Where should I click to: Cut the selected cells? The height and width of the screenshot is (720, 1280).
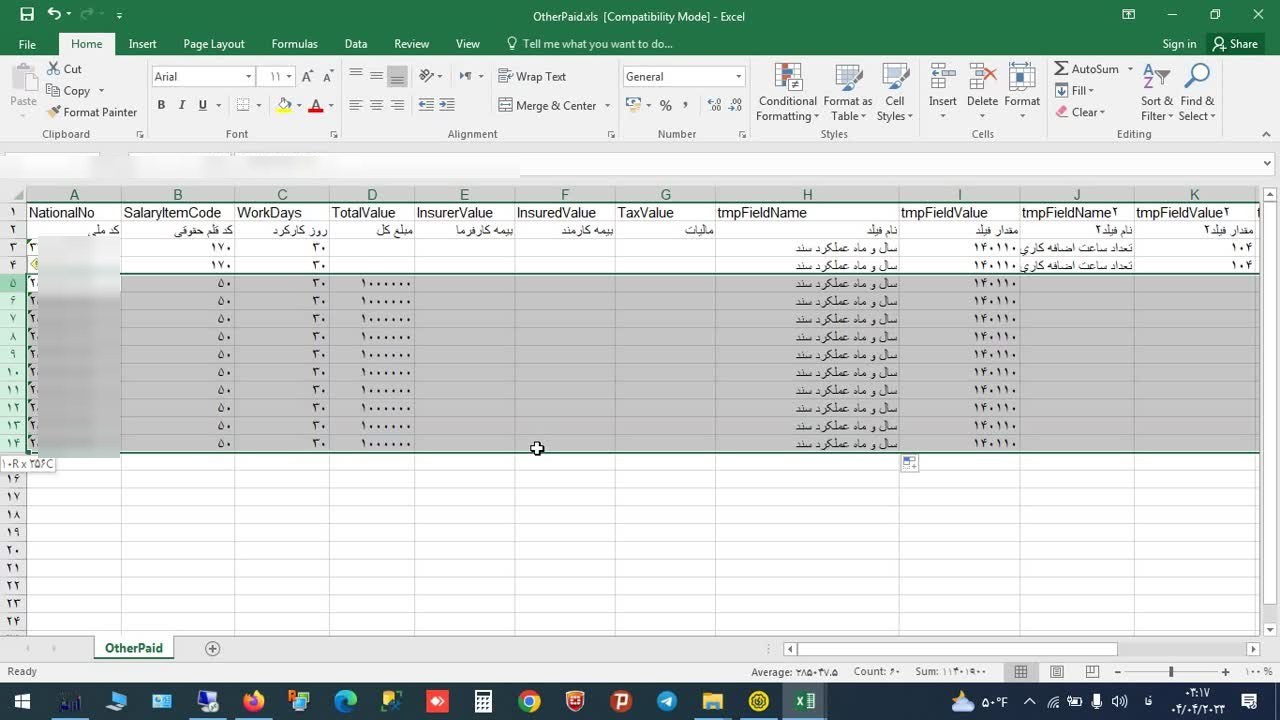[x=65, y=69]
